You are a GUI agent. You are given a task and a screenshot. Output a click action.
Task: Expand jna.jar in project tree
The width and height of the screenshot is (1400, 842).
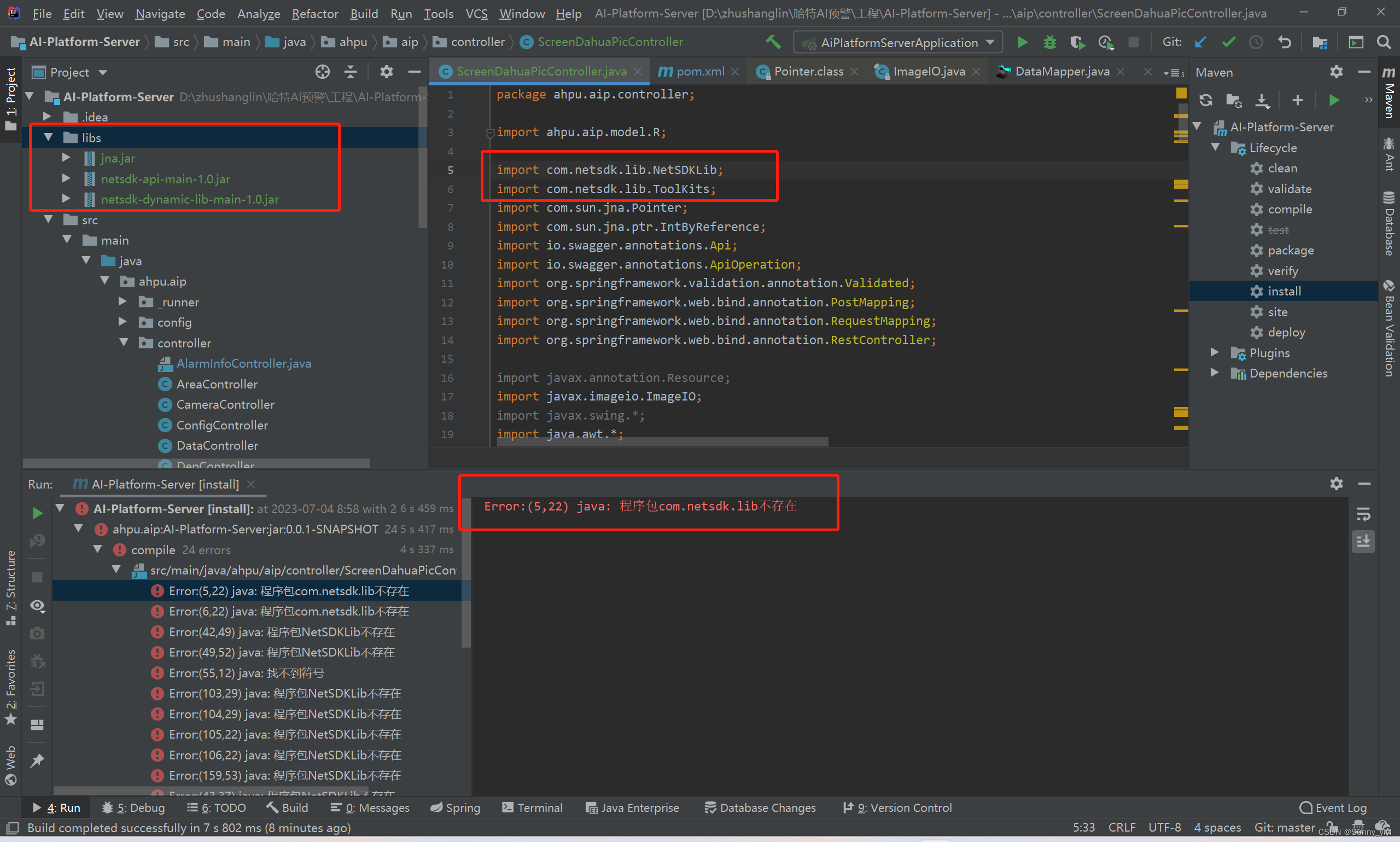click(x=66, y=158)
